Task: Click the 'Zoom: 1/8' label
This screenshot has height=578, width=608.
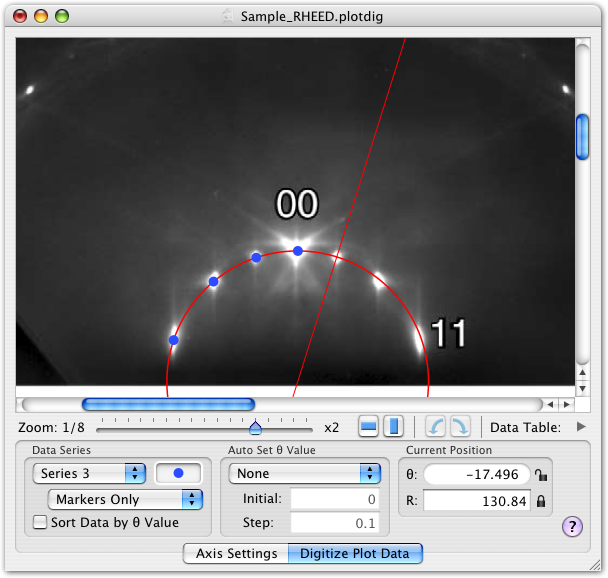Action: [51, 428]
